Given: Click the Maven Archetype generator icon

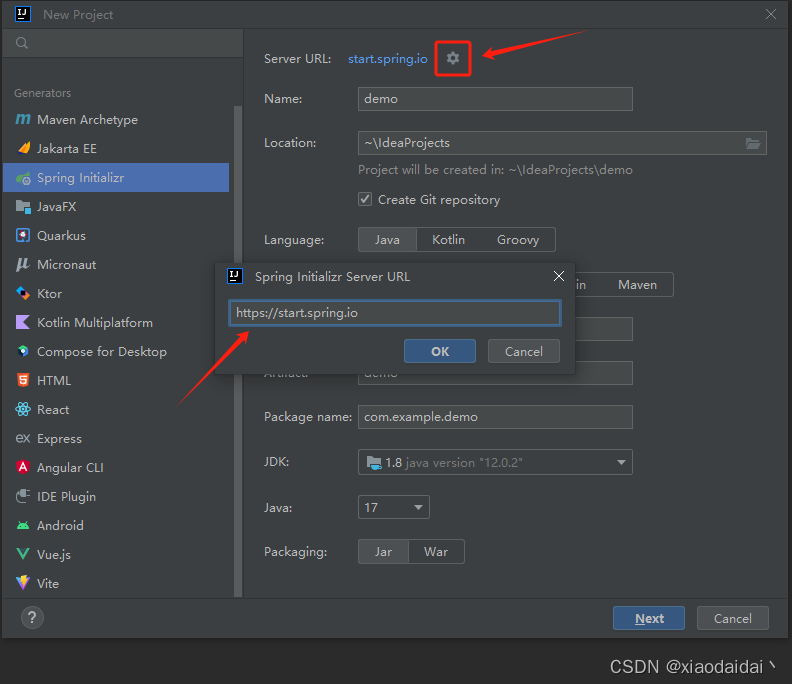Looking at the screenshot, I should [23, 119].
